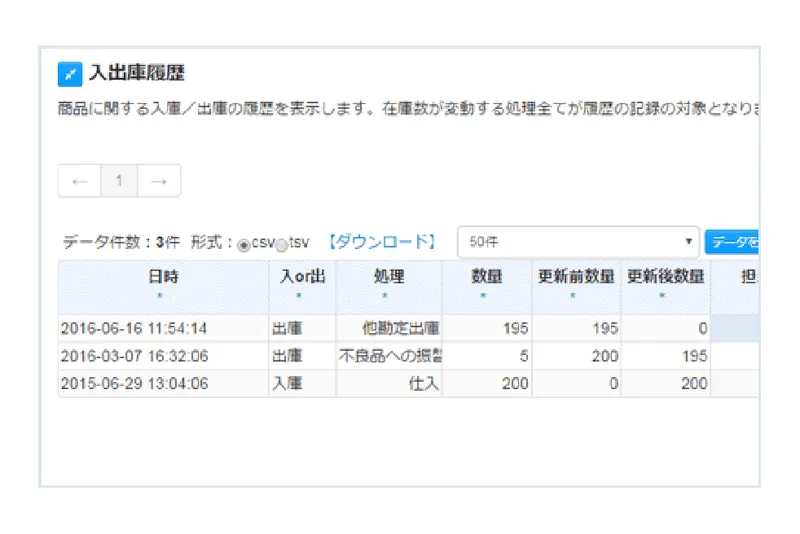Sort by the 更新前数量 column header
Screen dimensions: 800x534
pos(576,287)
